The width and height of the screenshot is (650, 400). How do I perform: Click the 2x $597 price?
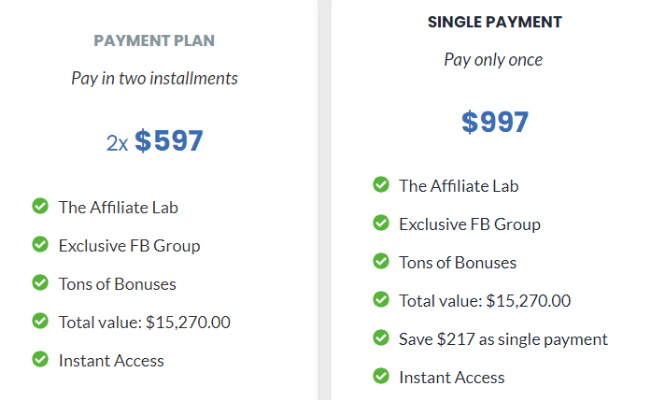click(x=154, y=141)
